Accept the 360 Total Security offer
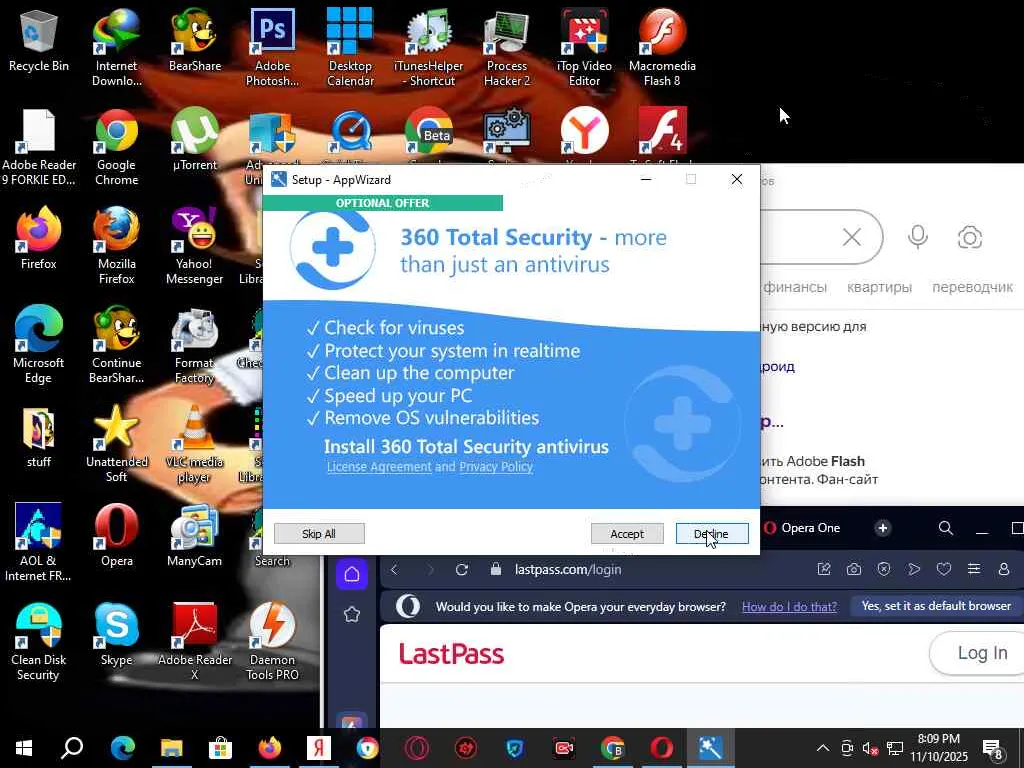This screenshot has width=1024, height=768. (627, 534)
